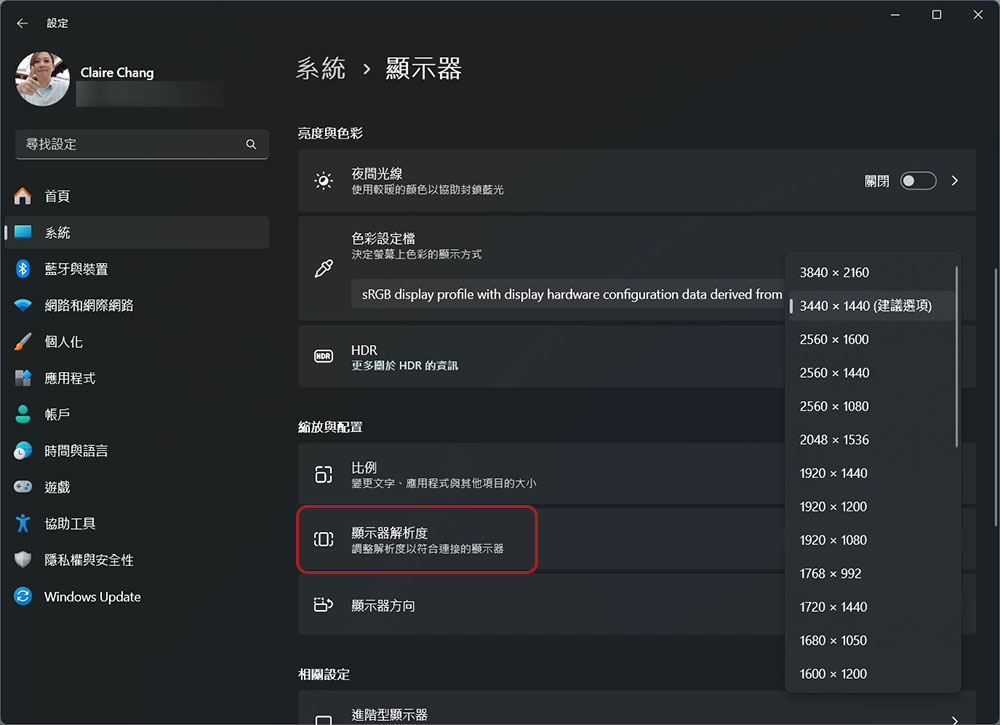Select 3440 × 1440 (建議選項) resolution

[871, 306]
